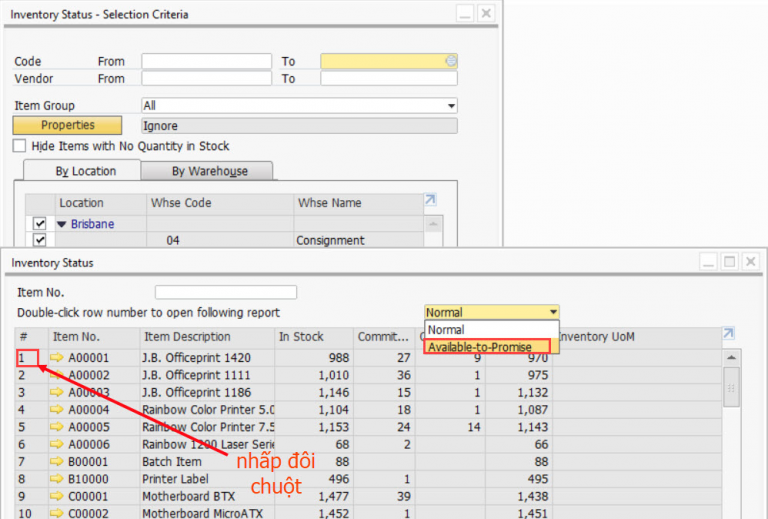Select row number 5 in inventory table

31,427
